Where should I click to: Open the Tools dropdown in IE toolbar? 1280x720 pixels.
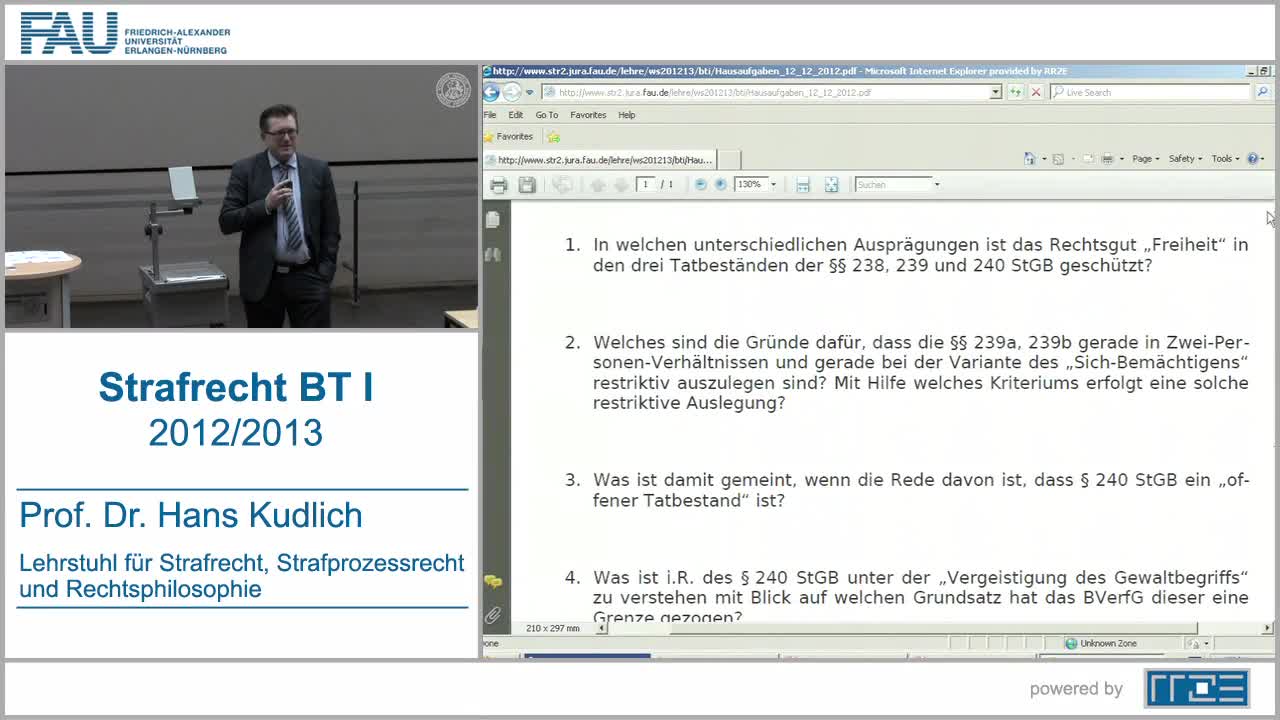pos(1223,158)
